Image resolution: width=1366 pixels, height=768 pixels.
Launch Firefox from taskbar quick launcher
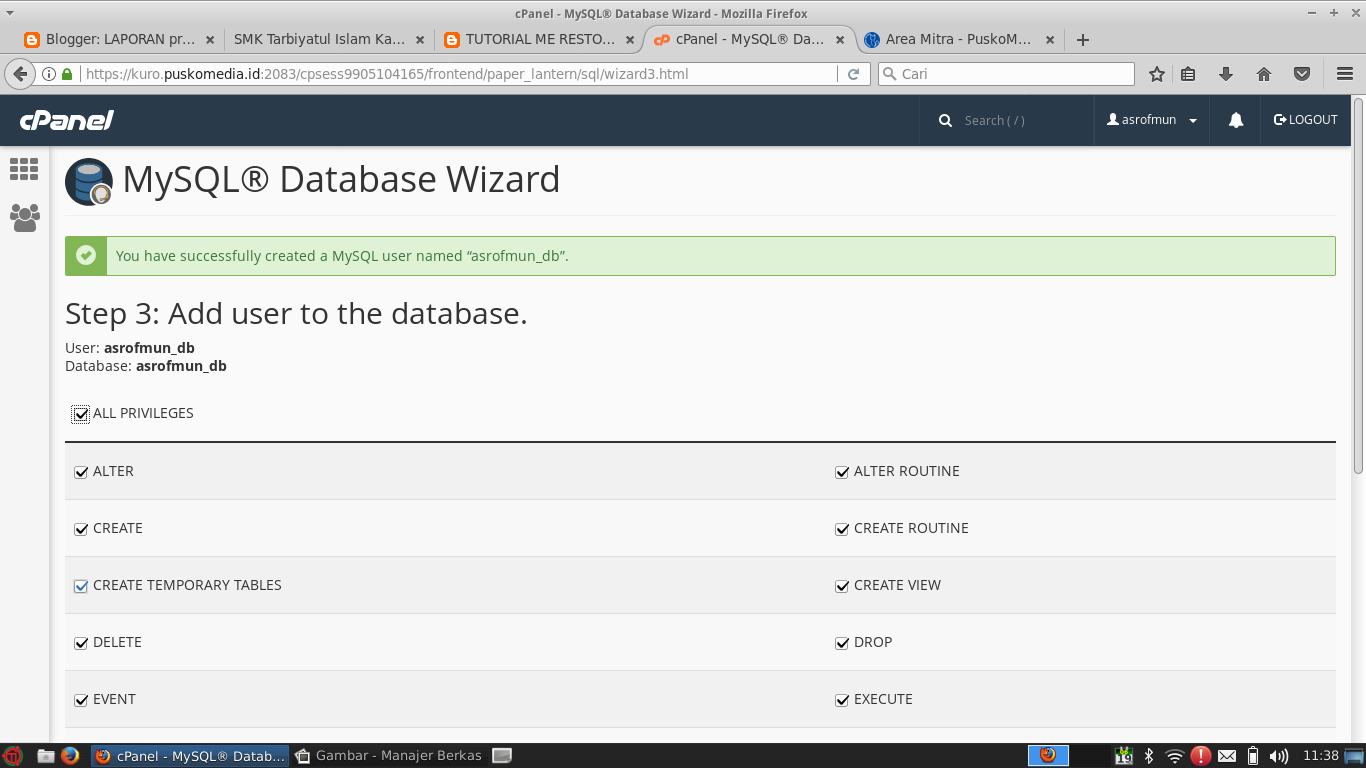70,756
